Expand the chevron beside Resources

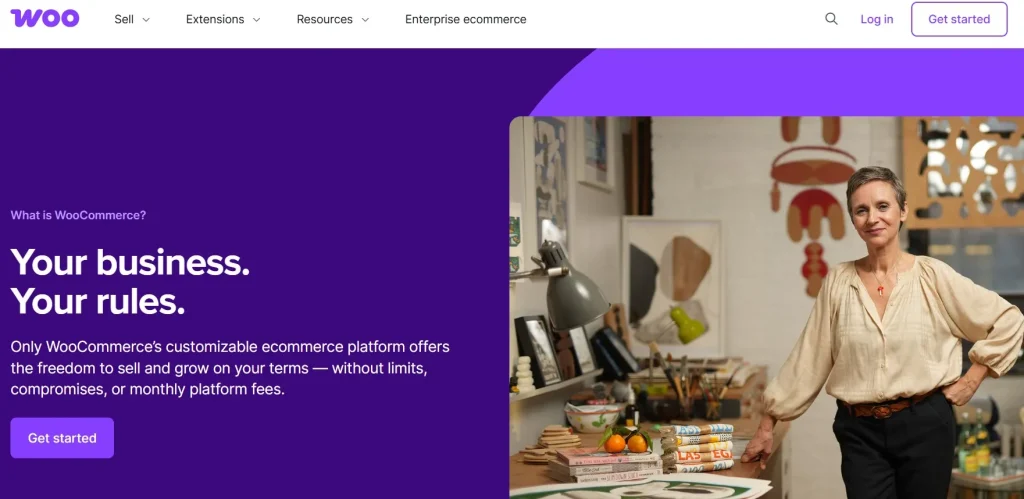point(365,20)
